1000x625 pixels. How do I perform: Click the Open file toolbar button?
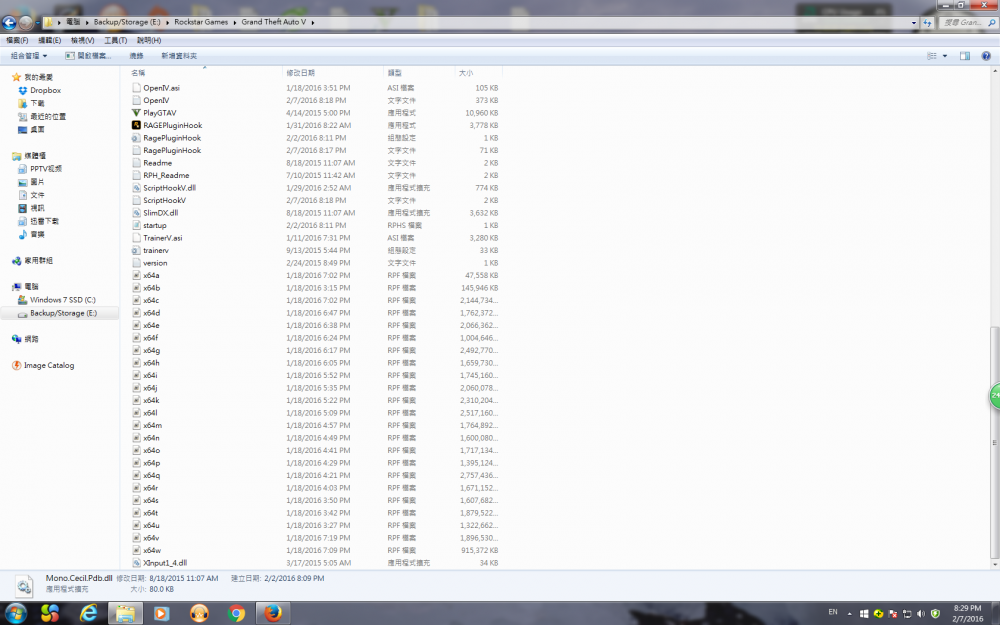(88, 56)
